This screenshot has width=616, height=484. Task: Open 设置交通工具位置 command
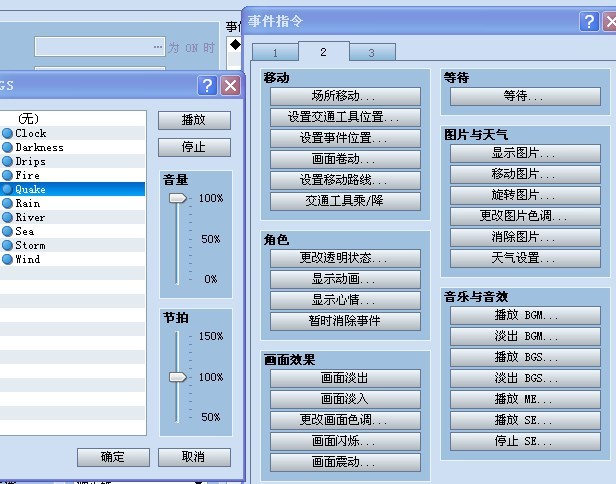tap(345, 117)
